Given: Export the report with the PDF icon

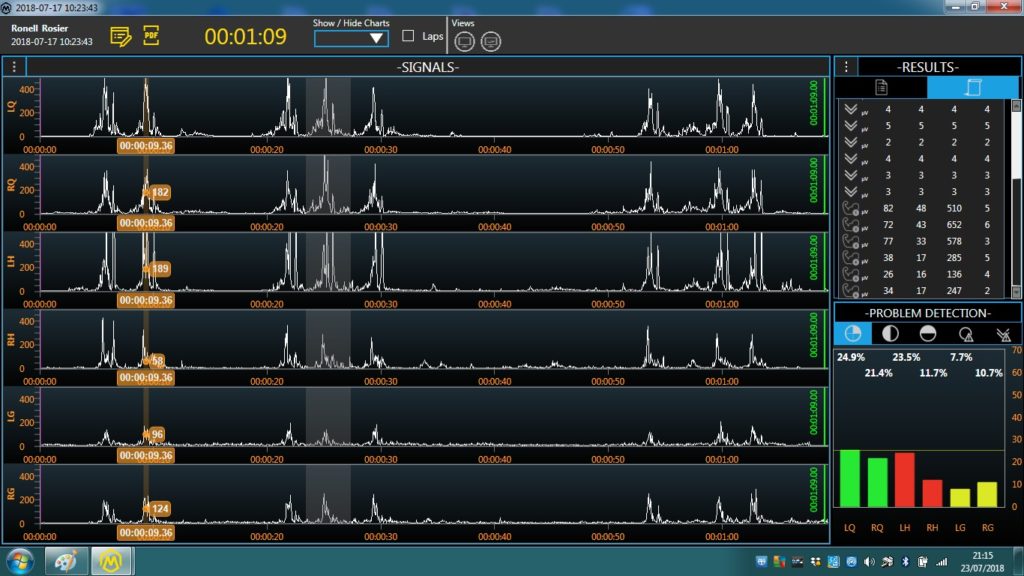Looking at the screenshot, I should pos(152,35).
